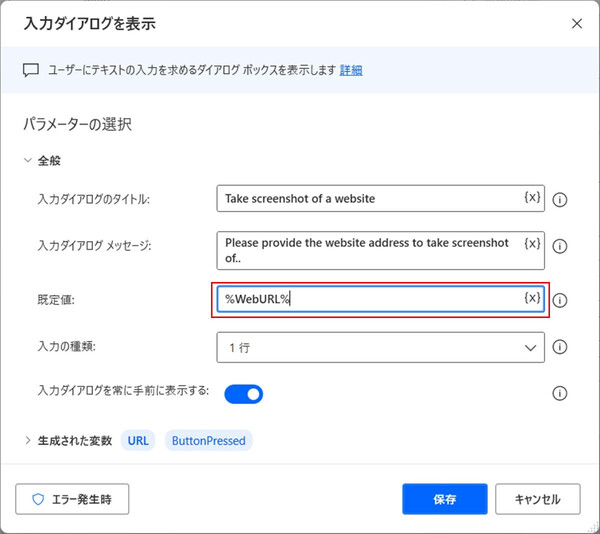The image size is (600, 534).
Task: Click the 保存 button
Action: [x=445, y=498]
